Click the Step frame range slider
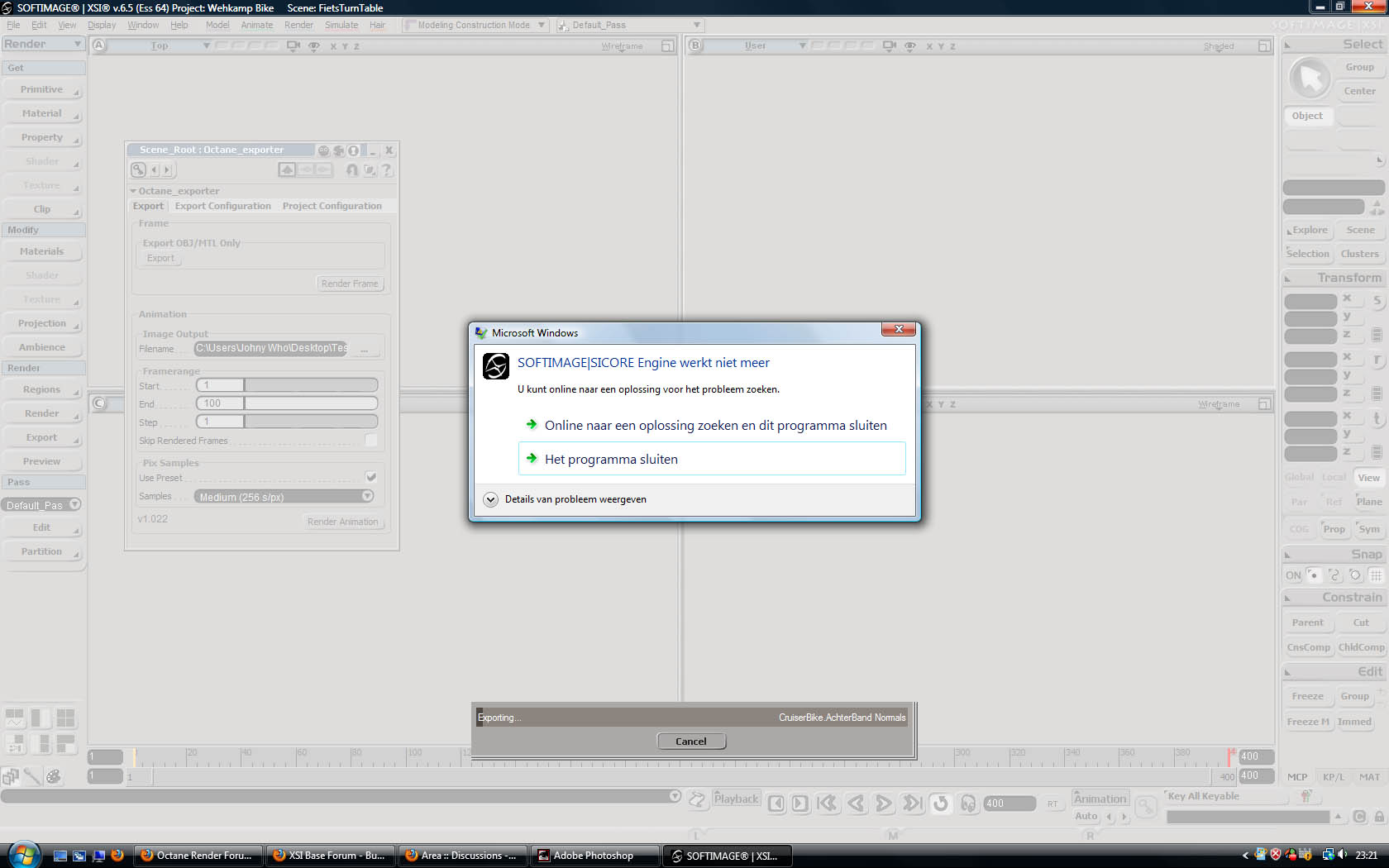 click(x=287, y=422)
